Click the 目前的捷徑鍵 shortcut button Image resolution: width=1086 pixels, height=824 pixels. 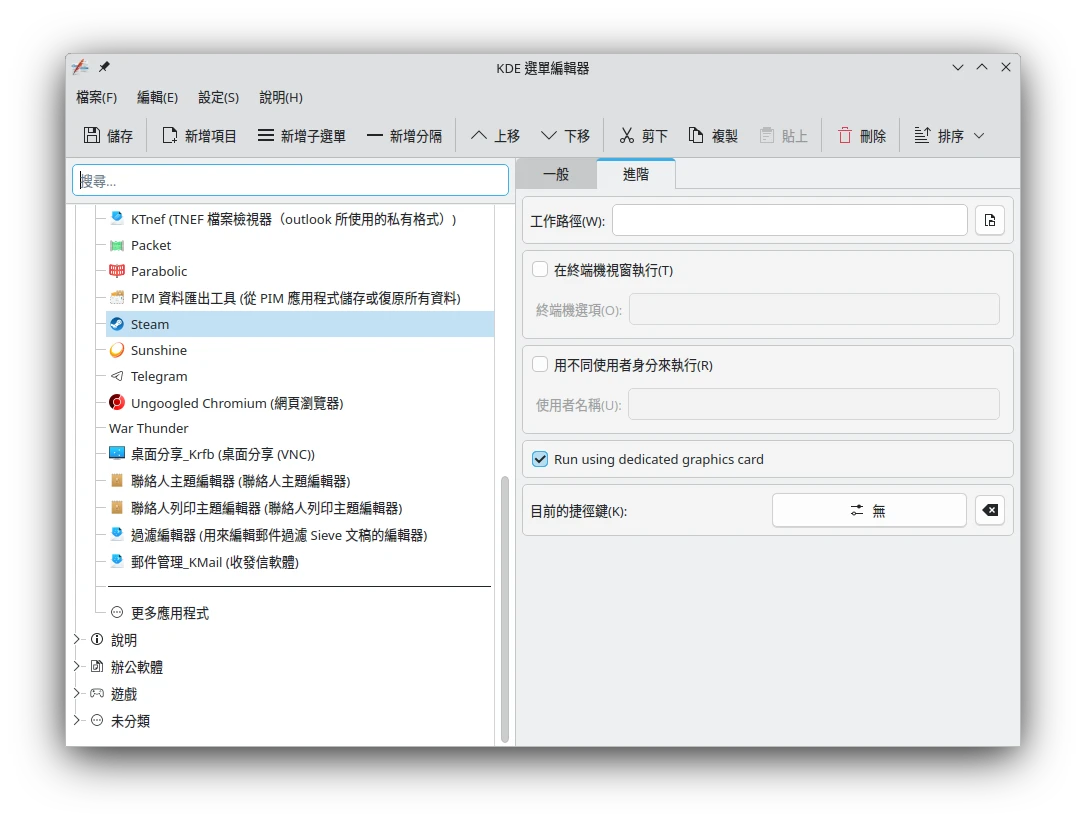(x=868, y=511)
